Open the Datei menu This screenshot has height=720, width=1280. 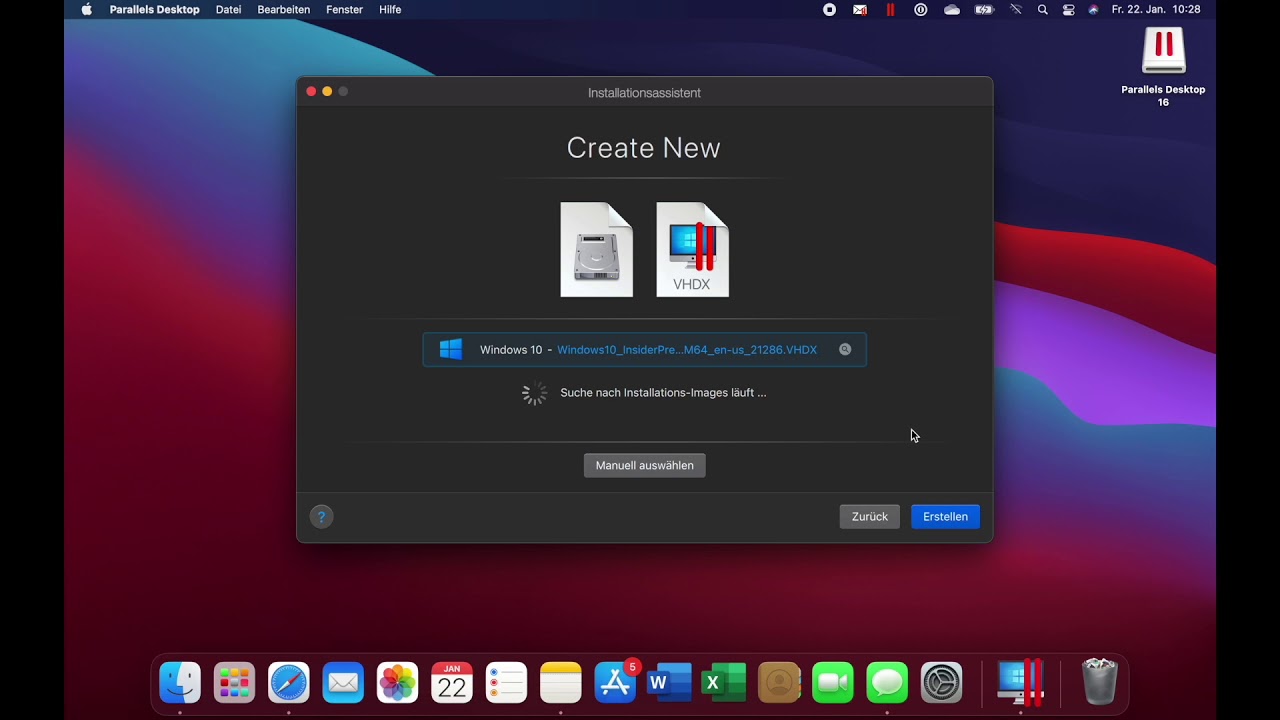tap(228, 10)
